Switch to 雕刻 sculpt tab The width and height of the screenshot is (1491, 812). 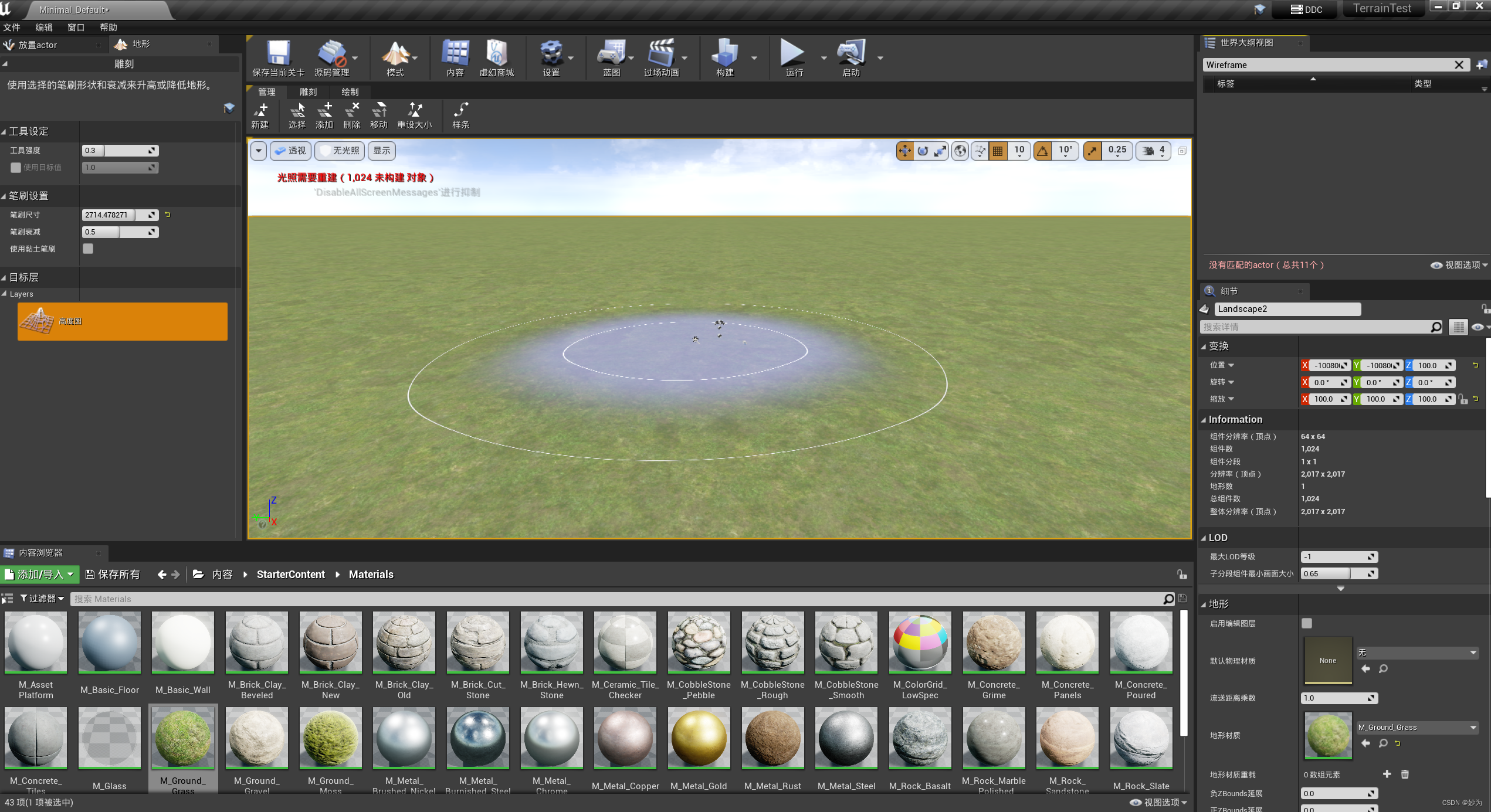pyautogui.click(x=309, y=92)
